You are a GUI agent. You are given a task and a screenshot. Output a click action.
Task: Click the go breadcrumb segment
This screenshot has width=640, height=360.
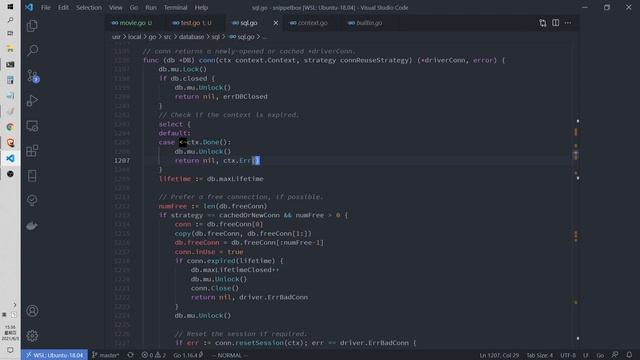pyautogui.click(x=152, y=37)
